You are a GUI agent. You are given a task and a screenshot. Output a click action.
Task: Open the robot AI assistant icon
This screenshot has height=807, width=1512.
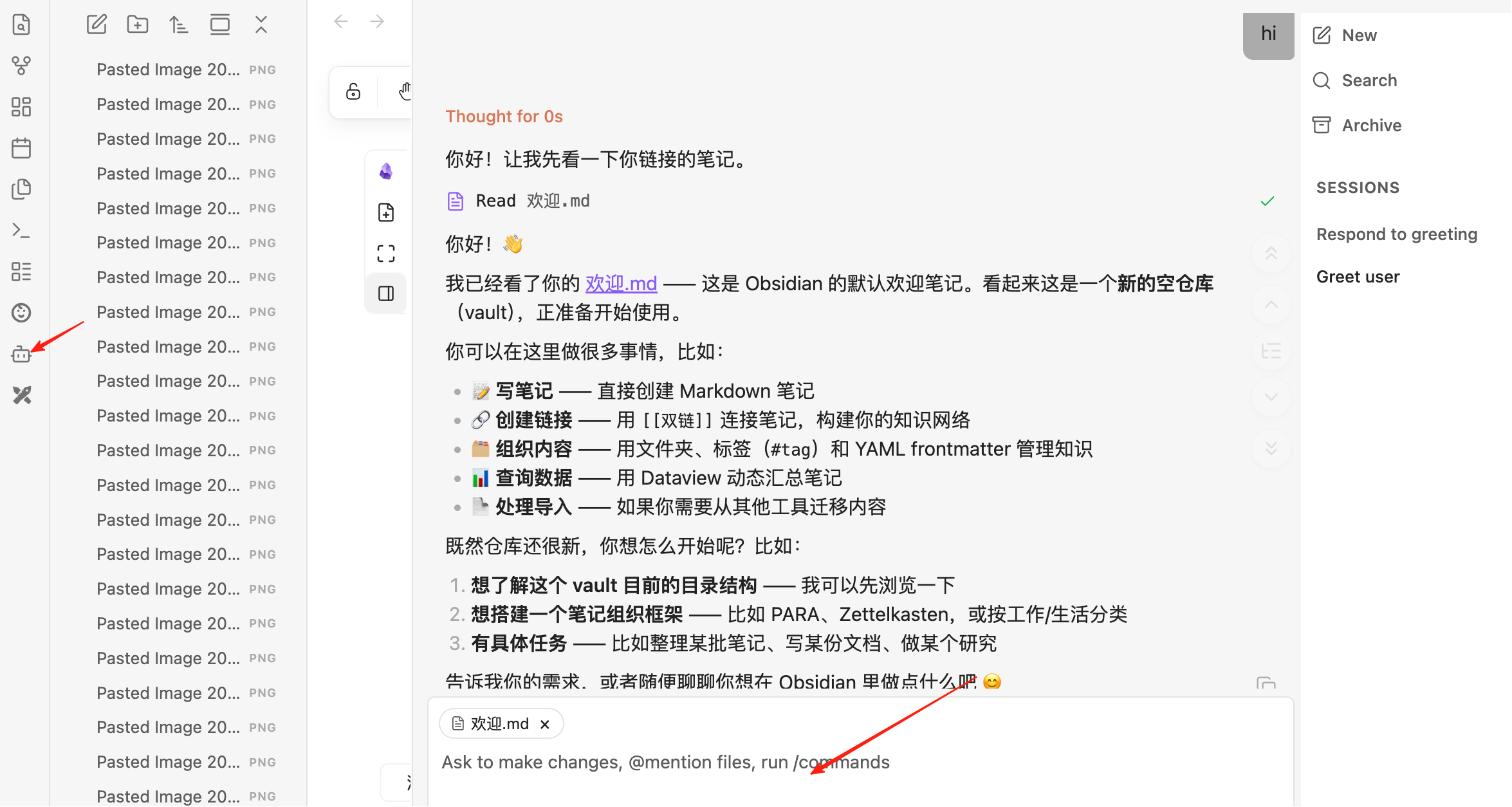21,354
